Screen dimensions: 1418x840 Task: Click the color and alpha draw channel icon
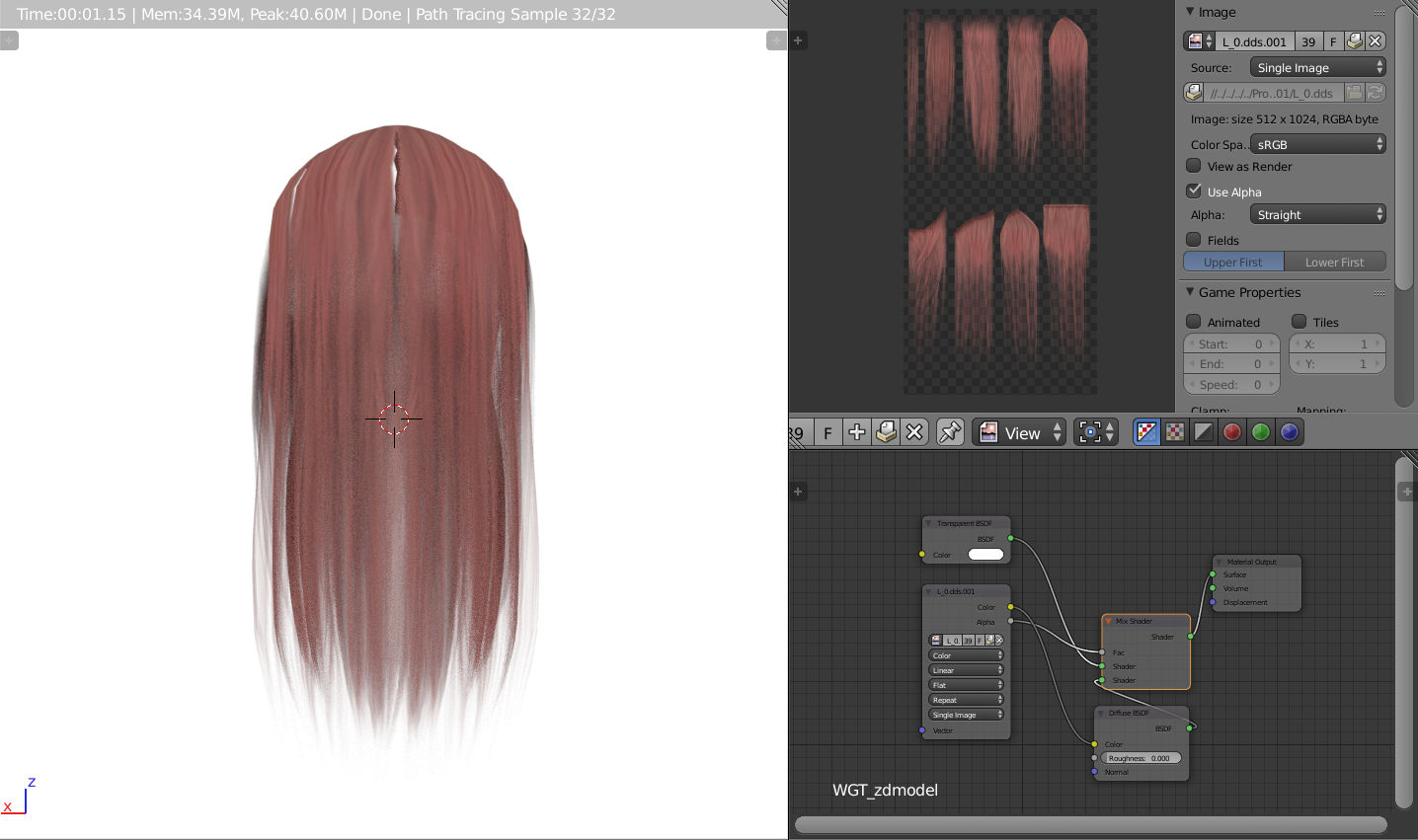tap(1146, 431)
